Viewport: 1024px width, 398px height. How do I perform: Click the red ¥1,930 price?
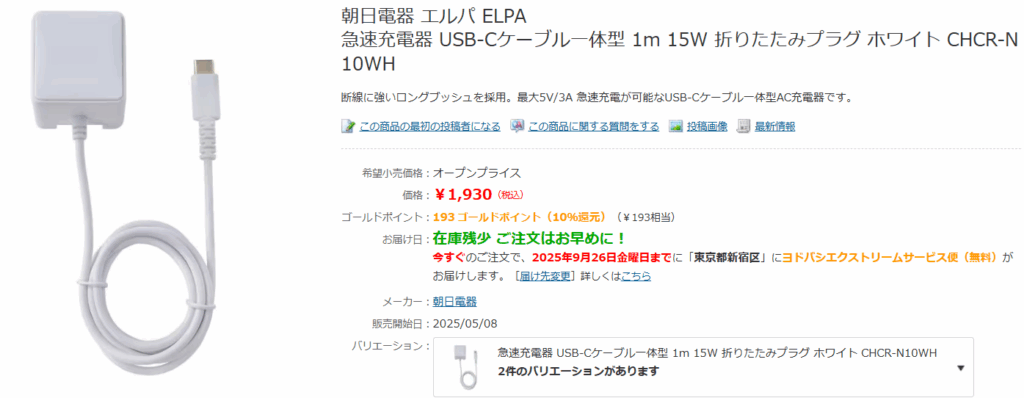point(464,195)
